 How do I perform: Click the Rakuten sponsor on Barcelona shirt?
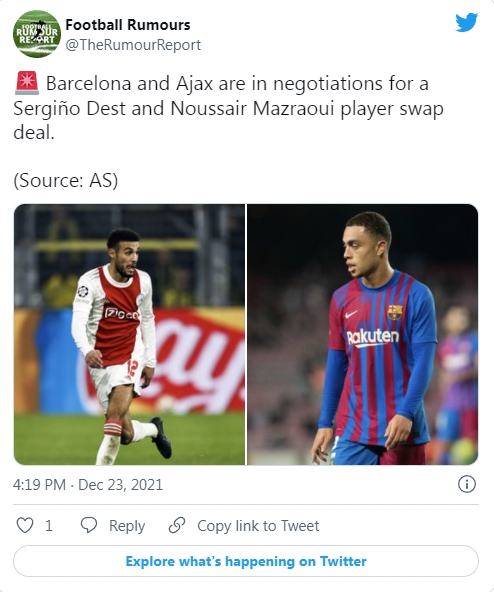pyautogui.click(x=372, y=337)
